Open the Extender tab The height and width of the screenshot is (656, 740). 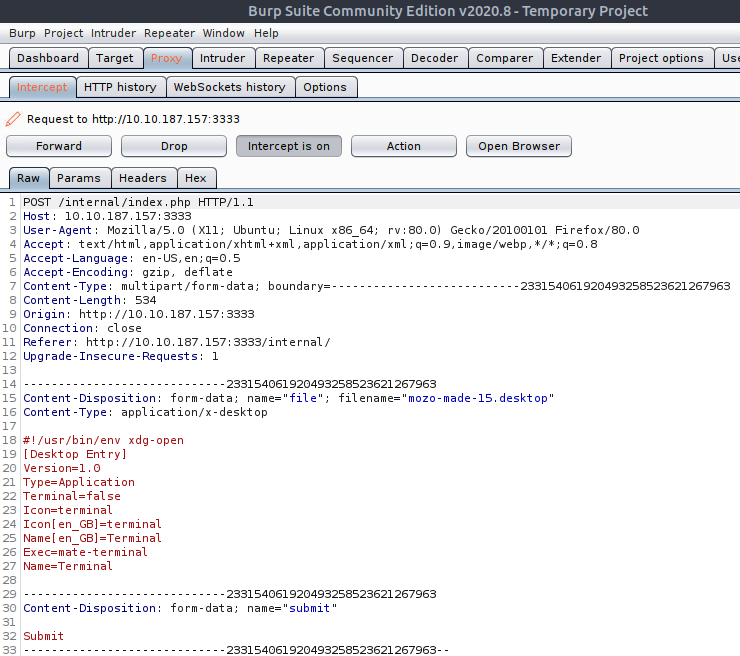click(x=576, y=58)
